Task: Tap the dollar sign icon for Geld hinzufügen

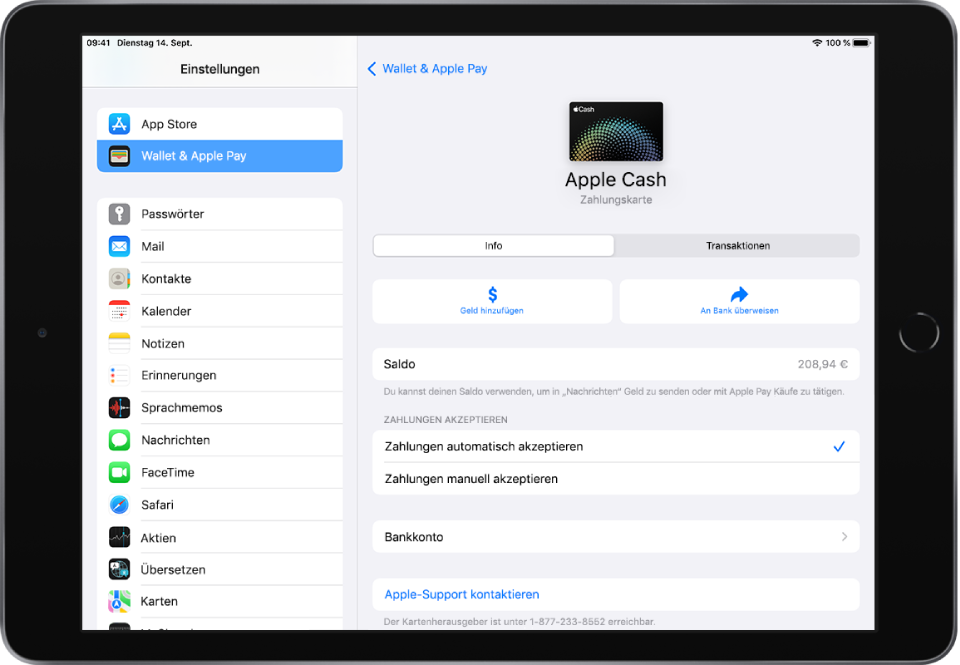Action: click(492, 295)
